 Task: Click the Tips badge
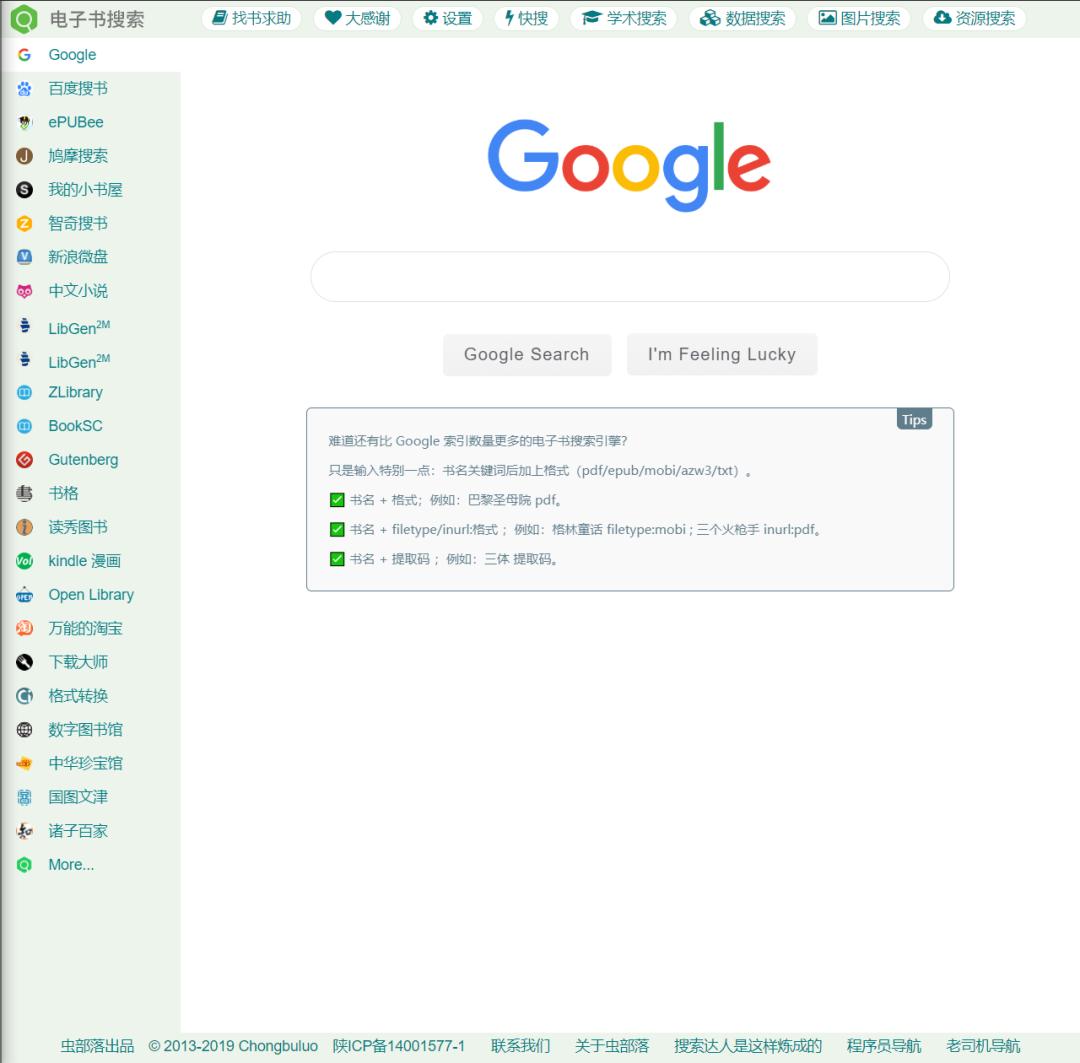(x=914, y=420)
